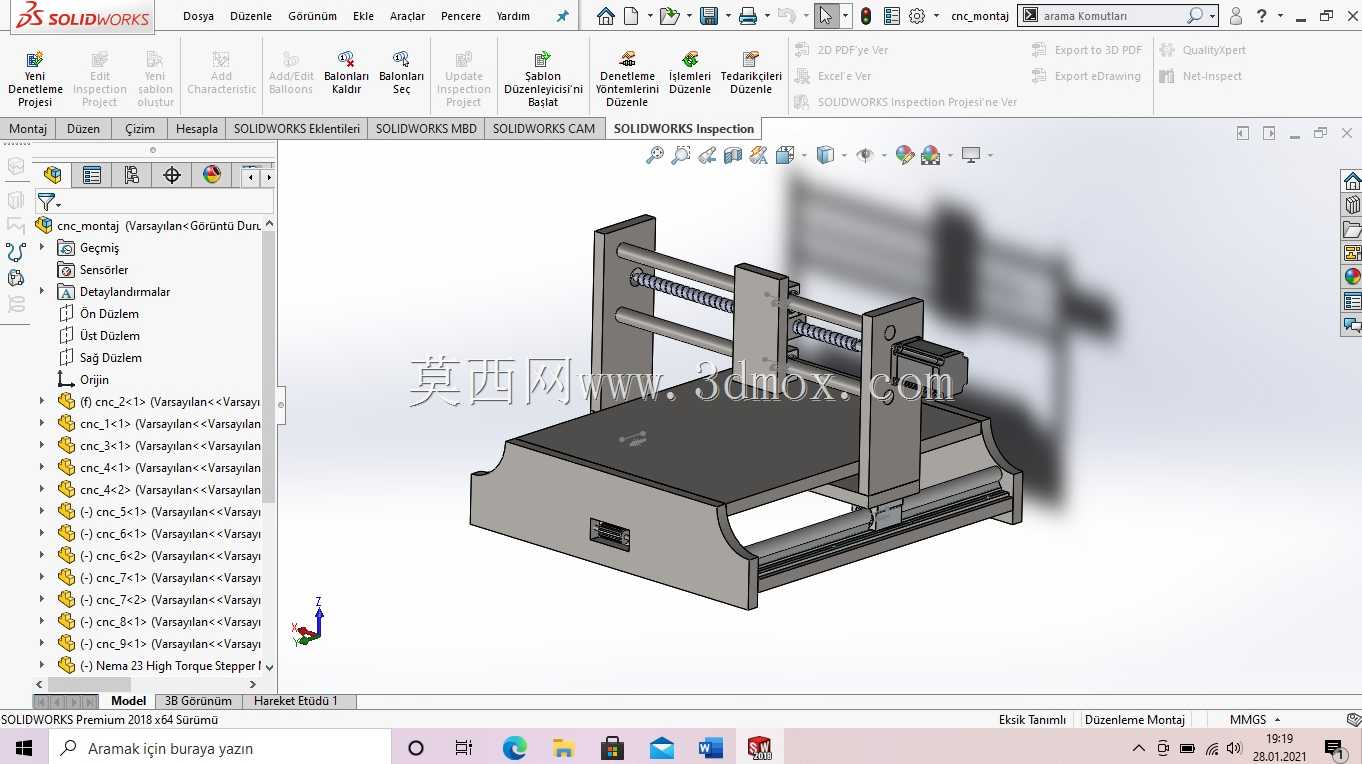Click the Save floppy icon
This screenshot has height=764, width=1362.
point(709,16)
